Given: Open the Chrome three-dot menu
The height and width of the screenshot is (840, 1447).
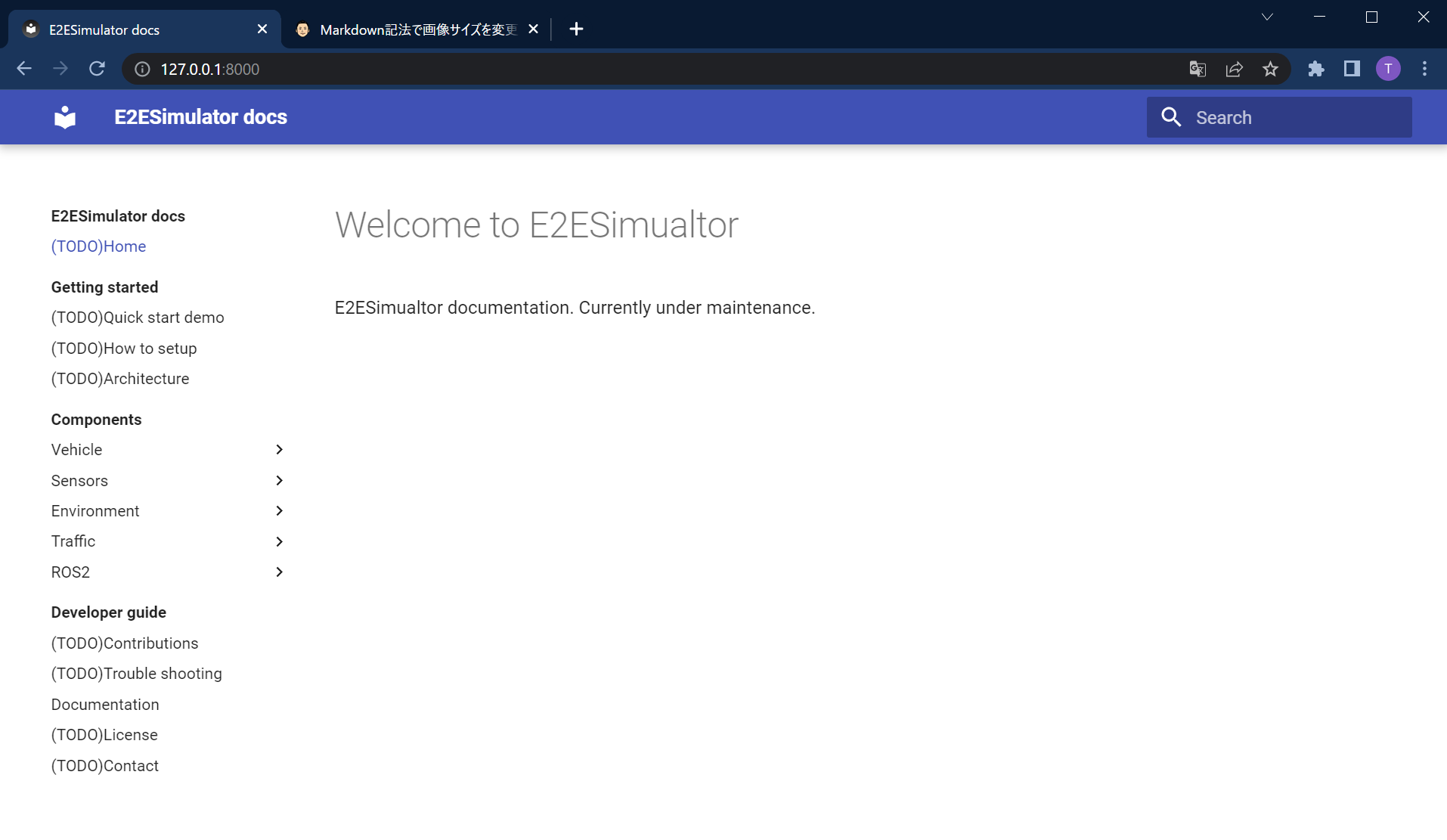Looking at the screenshot, I should tap(1424, 70).
